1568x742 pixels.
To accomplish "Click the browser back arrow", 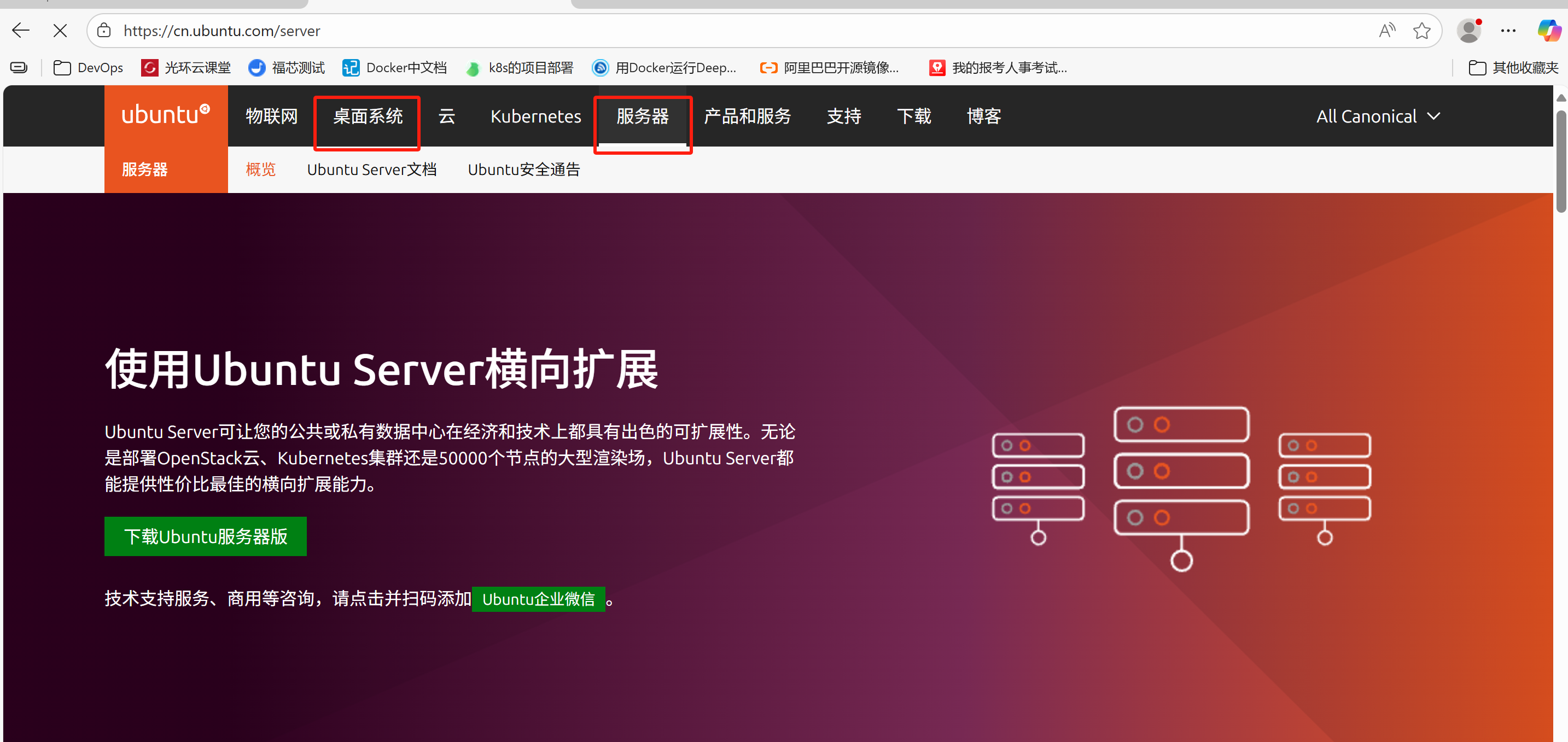I will coord(20,30).
